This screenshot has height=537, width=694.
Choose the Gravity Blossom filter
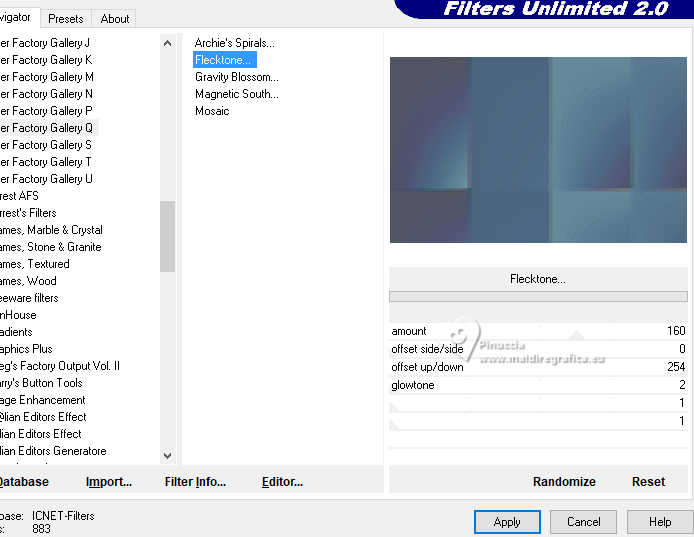coord(237,77)
